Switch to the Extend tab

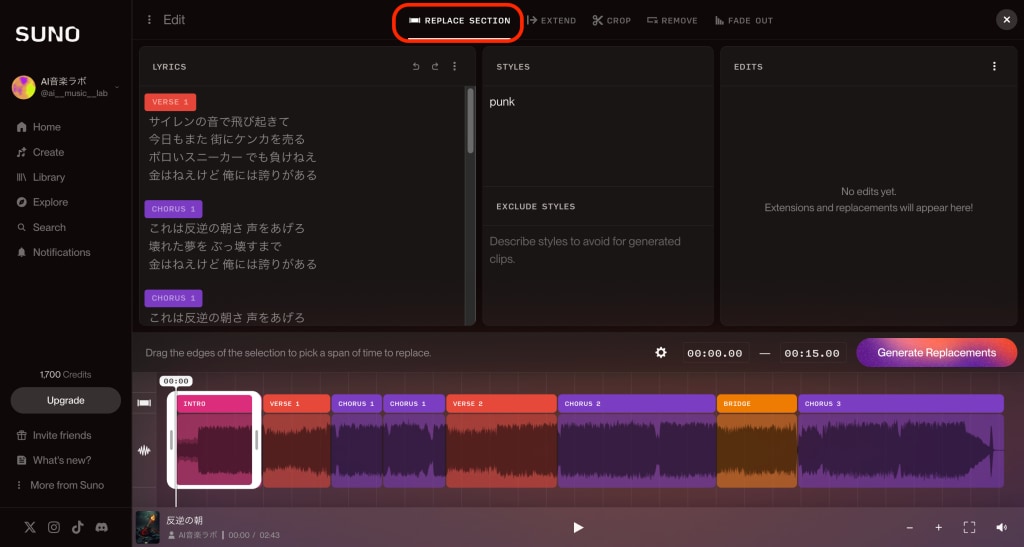pyautogui.click(x=551, y=20)
